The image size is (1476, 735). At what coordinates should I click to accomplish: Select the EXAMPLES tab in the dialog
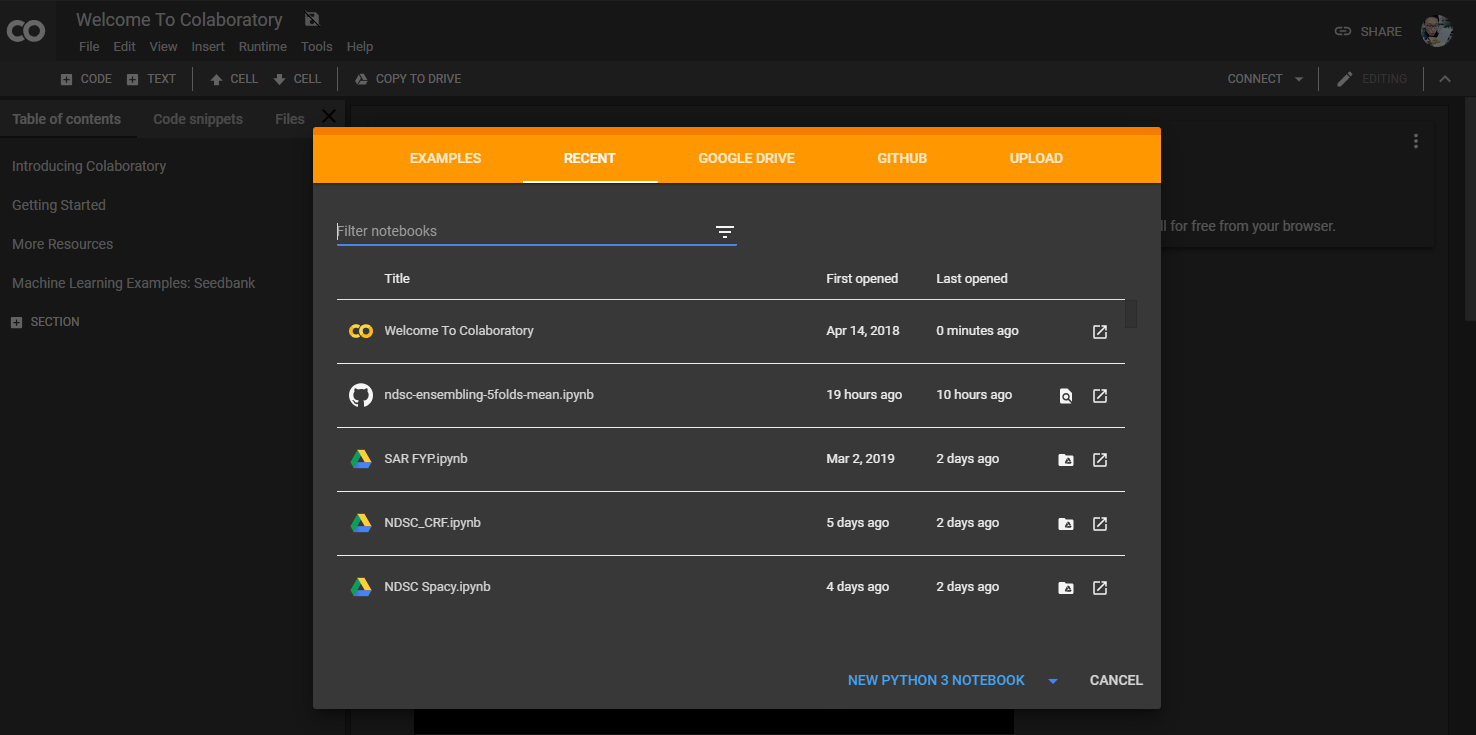[445, 158]
